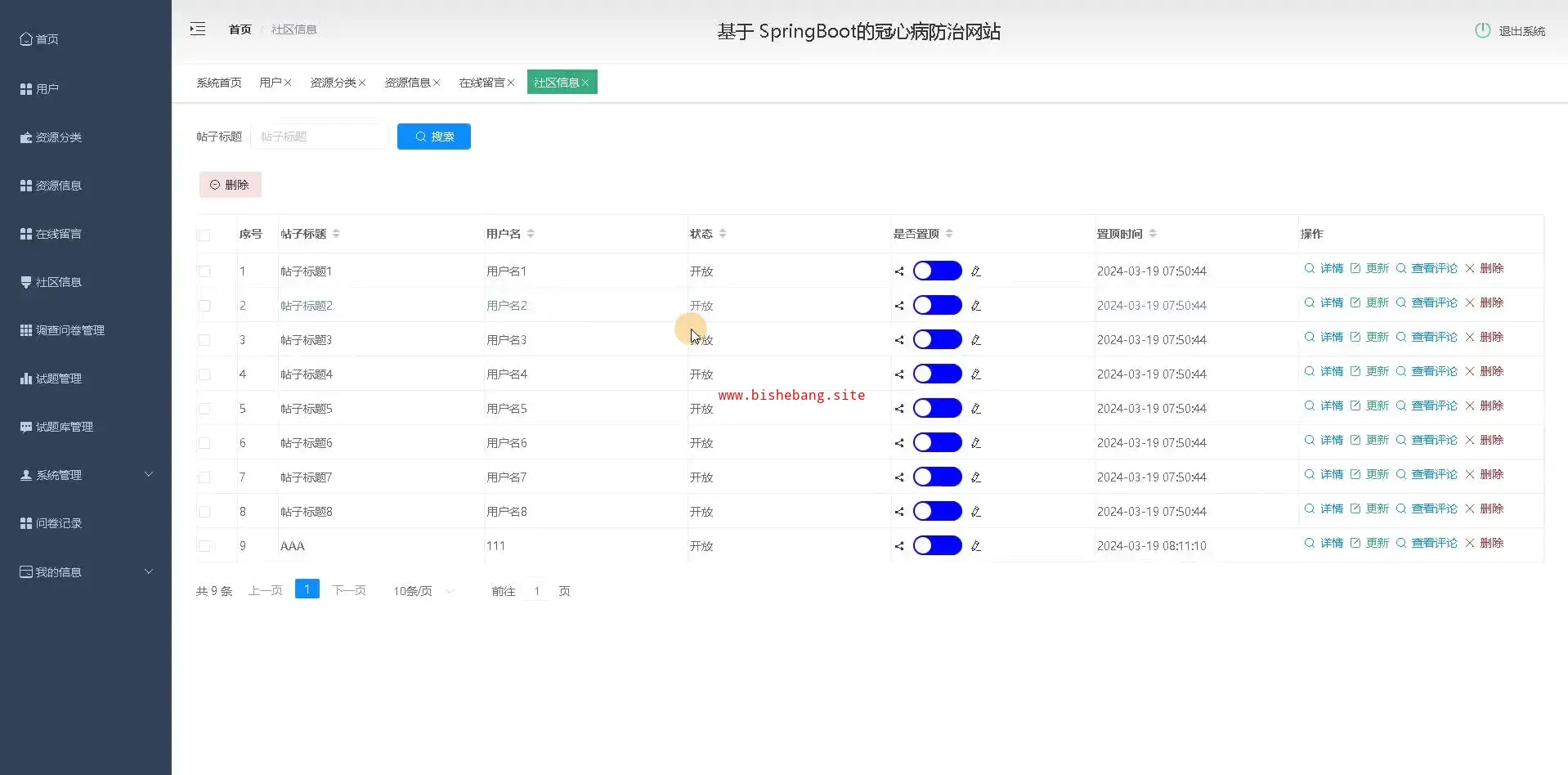Check the checkbox for row 5

204,409
